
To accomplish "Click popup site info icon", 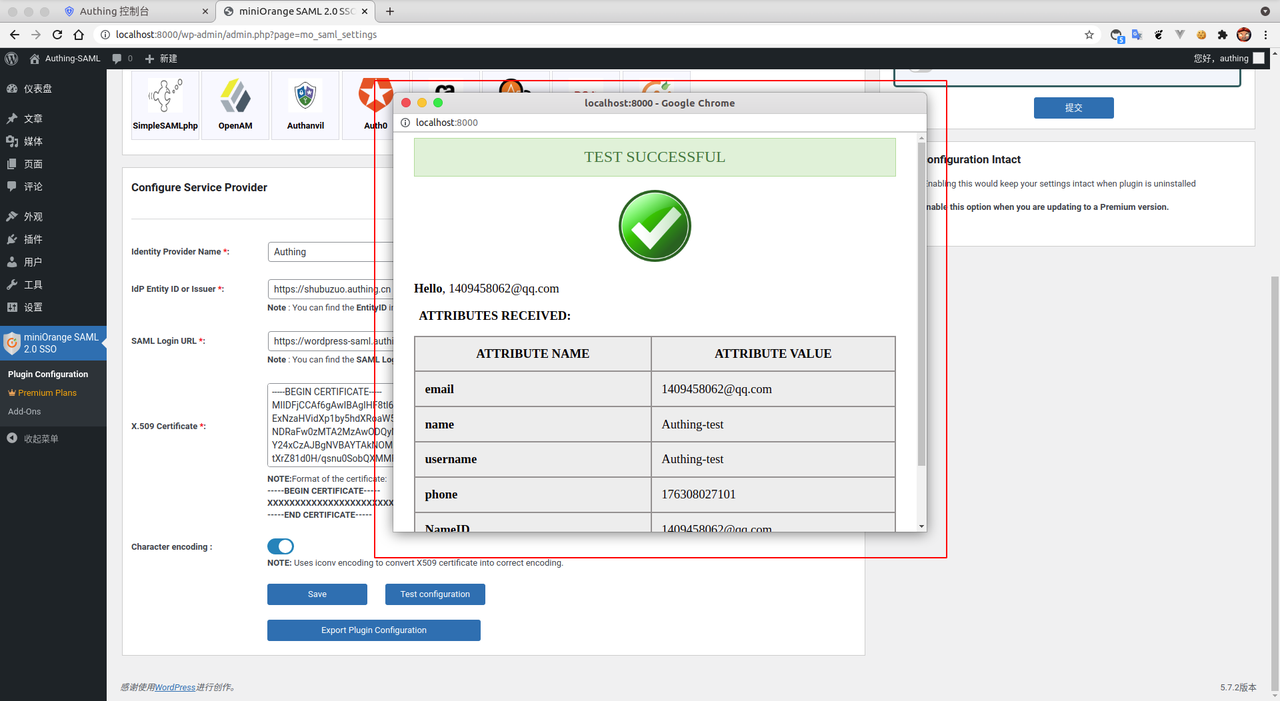I will click(405, 122).
